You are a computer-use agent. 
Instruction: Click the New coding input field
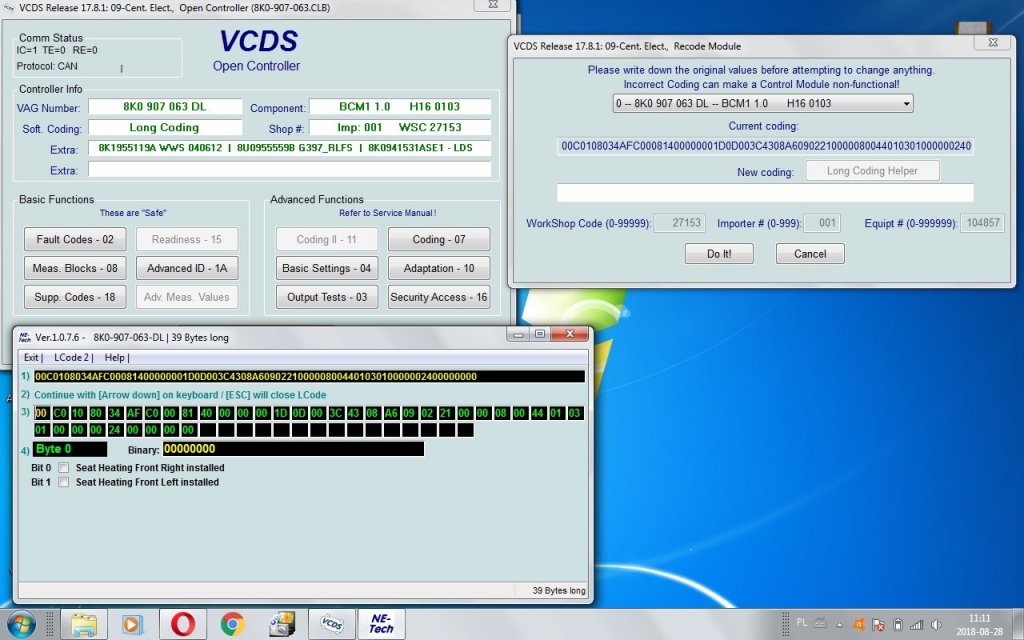pos(765,192)
